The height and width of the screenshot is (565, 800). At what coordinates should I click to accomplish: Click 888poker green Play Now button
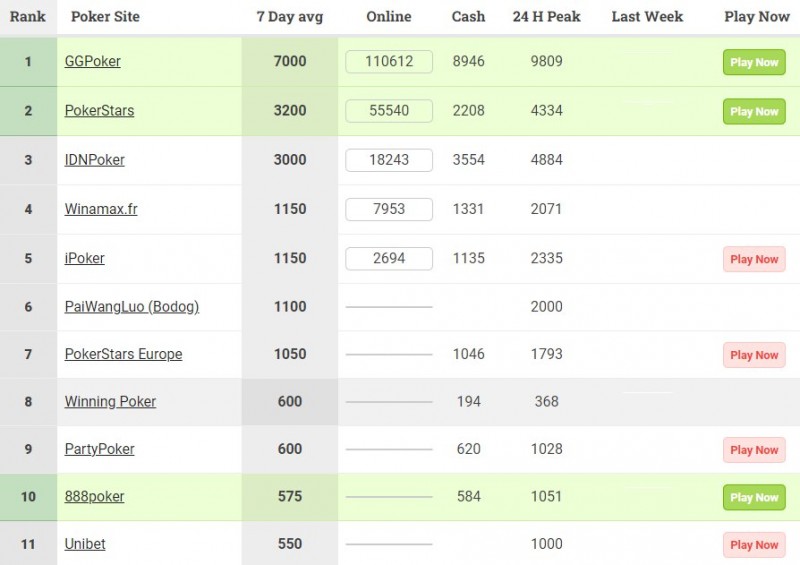754,497
